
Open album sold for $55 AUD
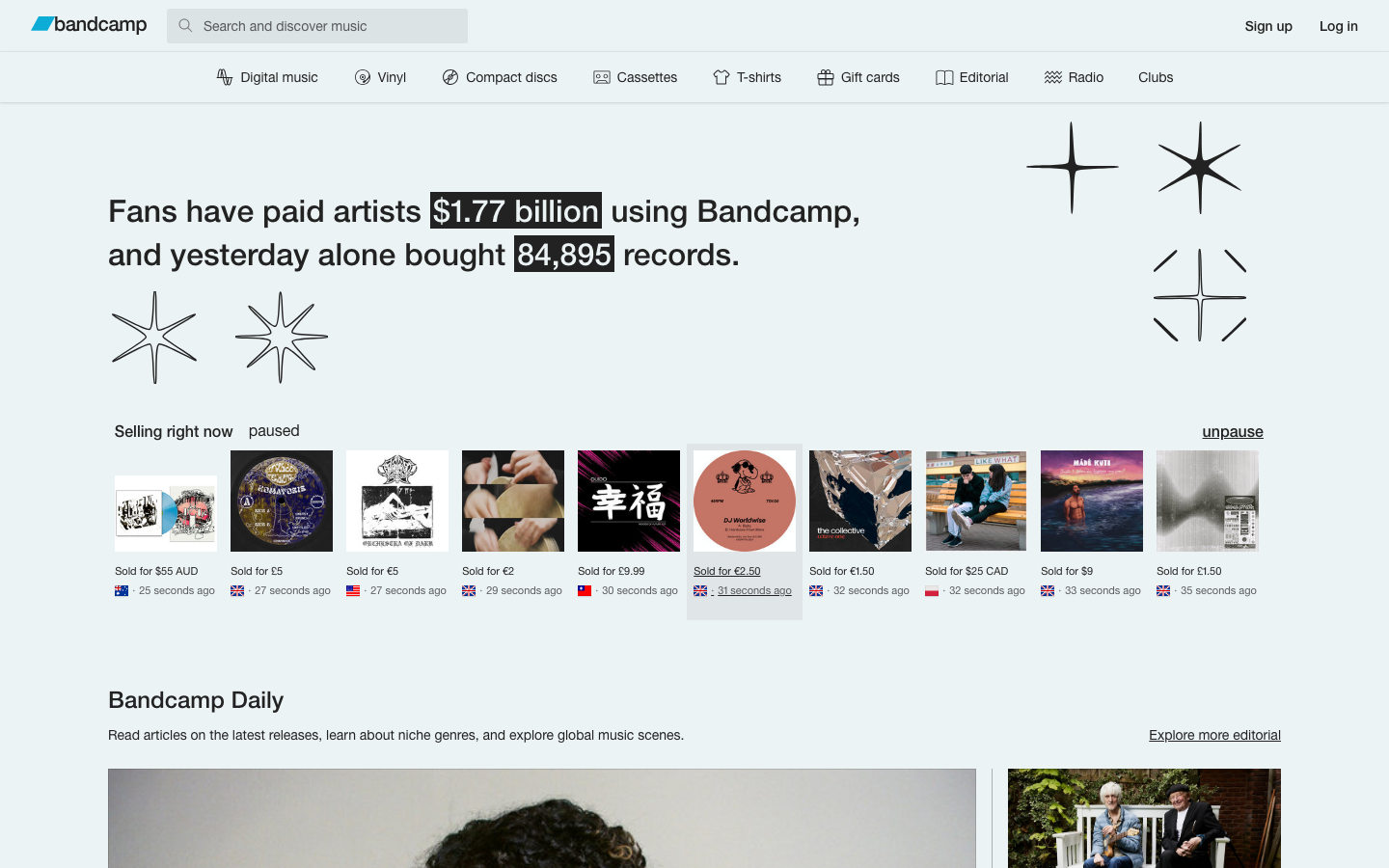pyautogui.click(x=166, y=513)
